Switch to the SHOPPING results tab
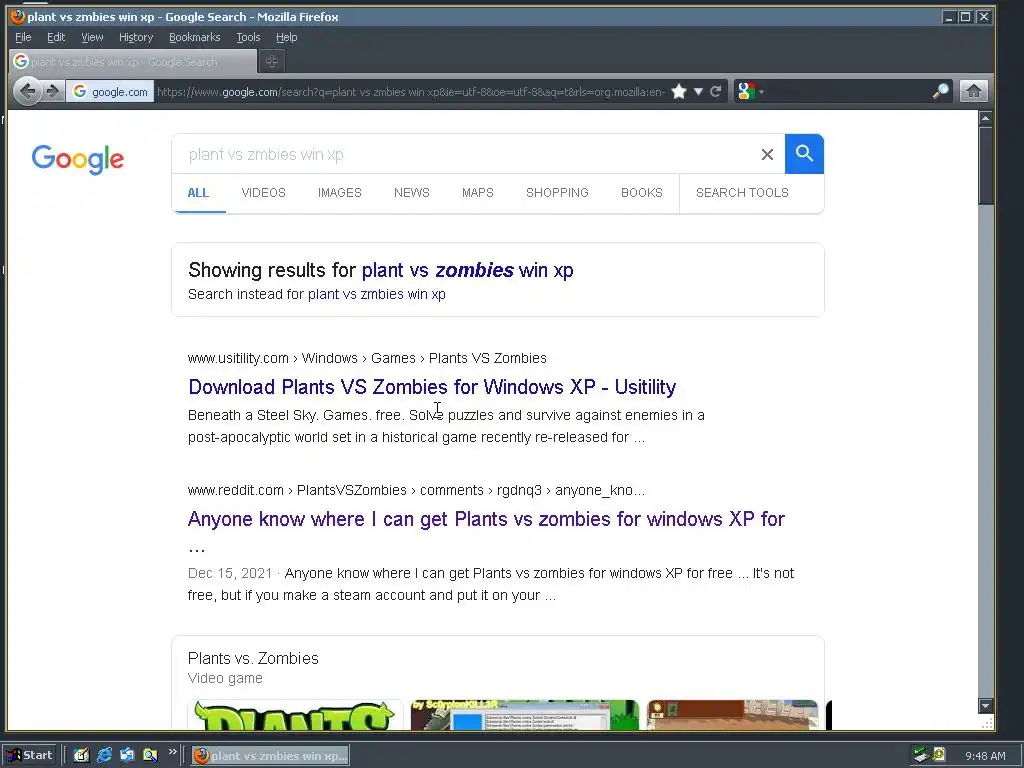 pyautogui.click(x=557, y=193)
